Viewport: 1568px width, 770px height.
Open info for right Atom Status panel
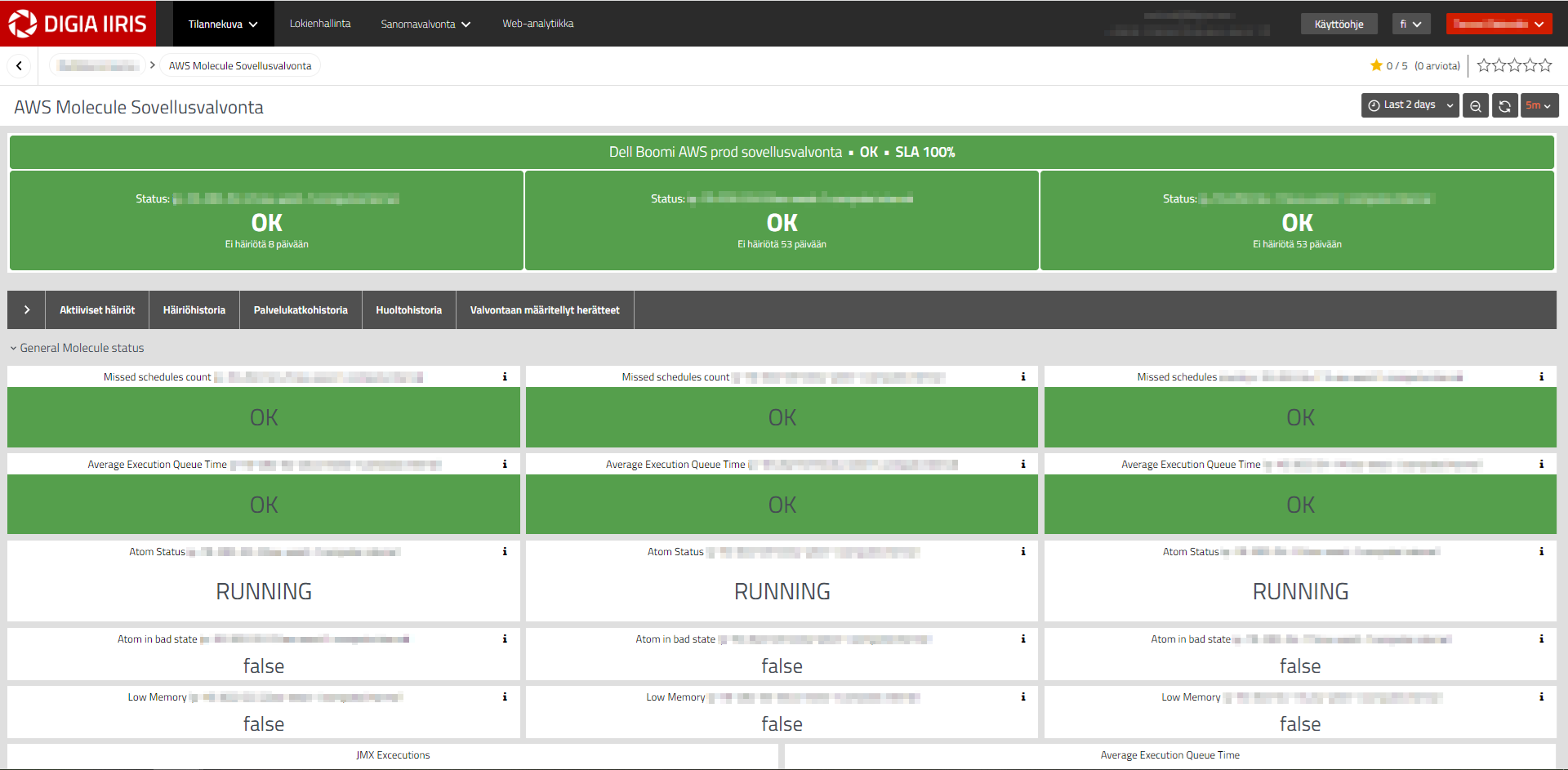point(1541,551)
